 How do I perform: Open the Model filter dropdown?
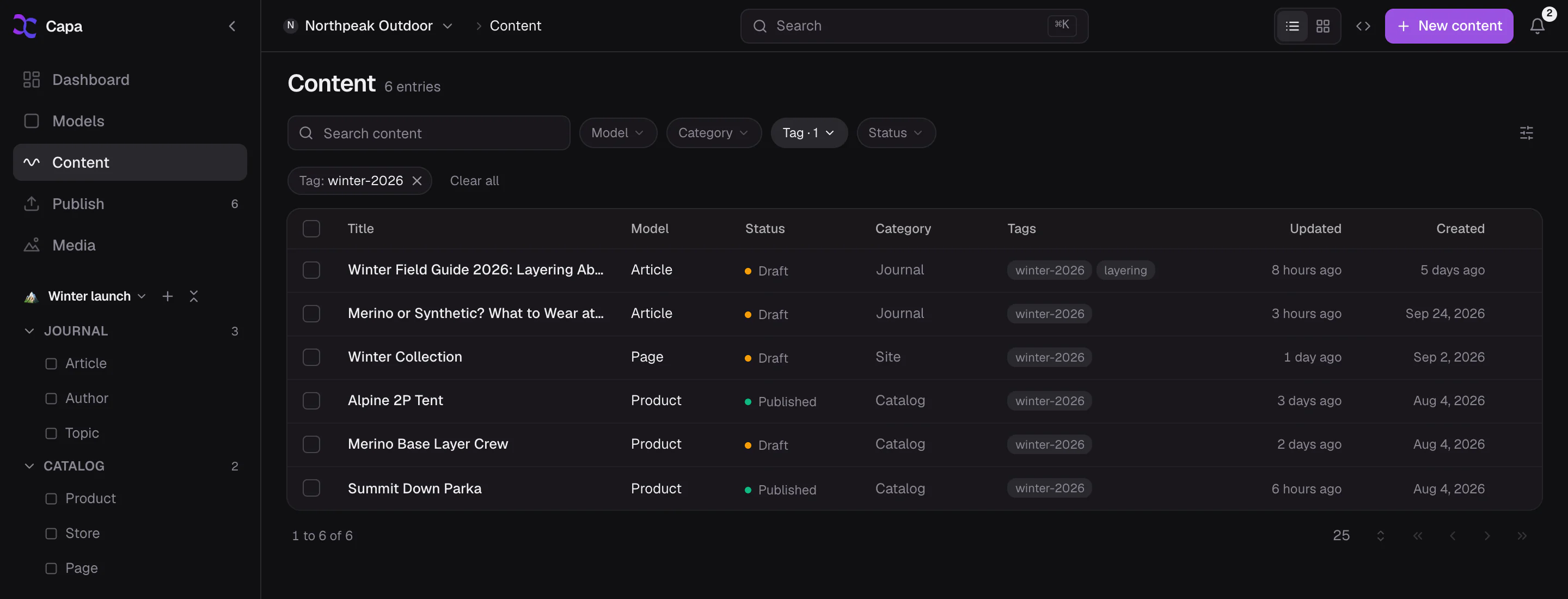pyautogui.click(x=618, y=133)
